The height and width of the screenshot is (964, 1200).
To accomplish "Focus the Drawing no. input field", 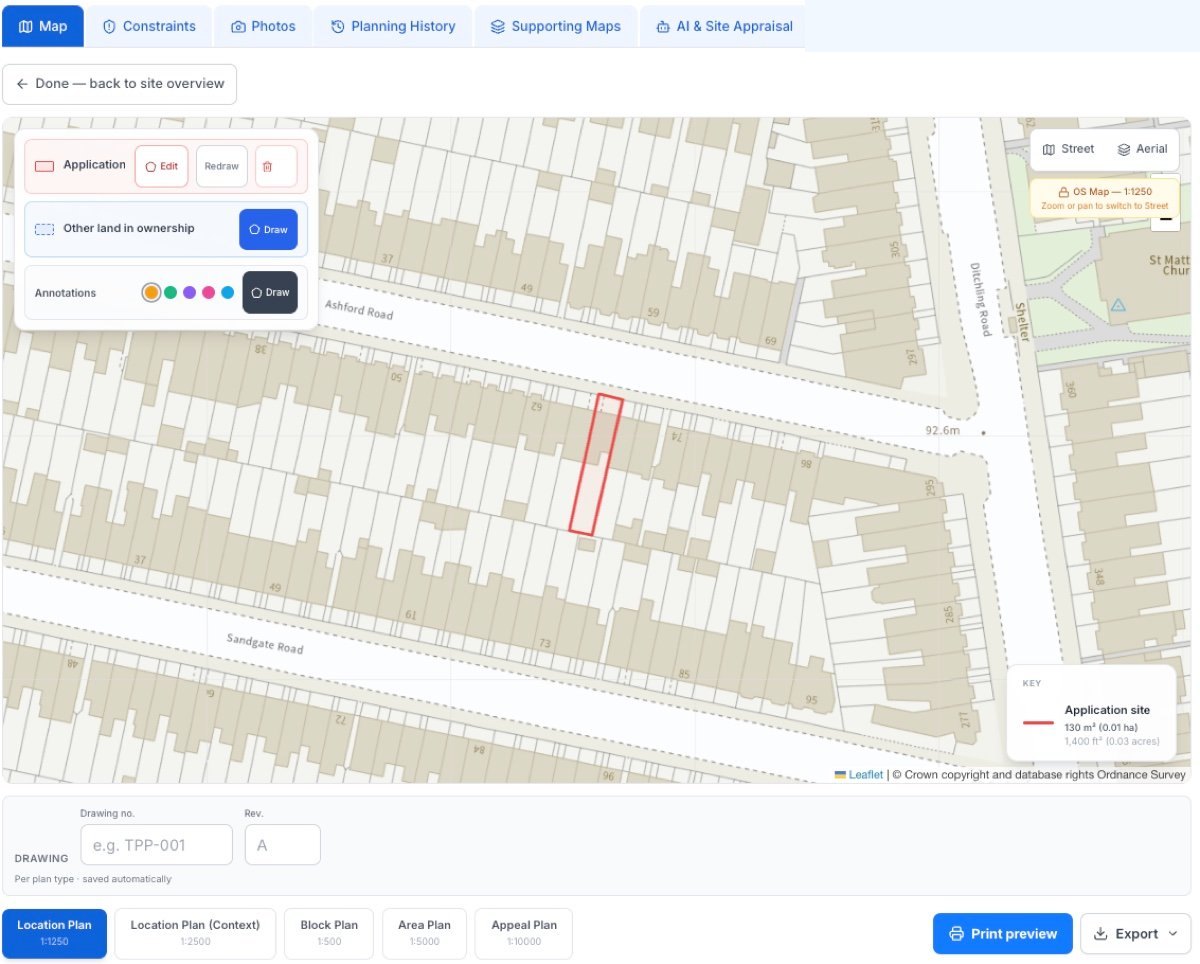I will pos(156,845).
